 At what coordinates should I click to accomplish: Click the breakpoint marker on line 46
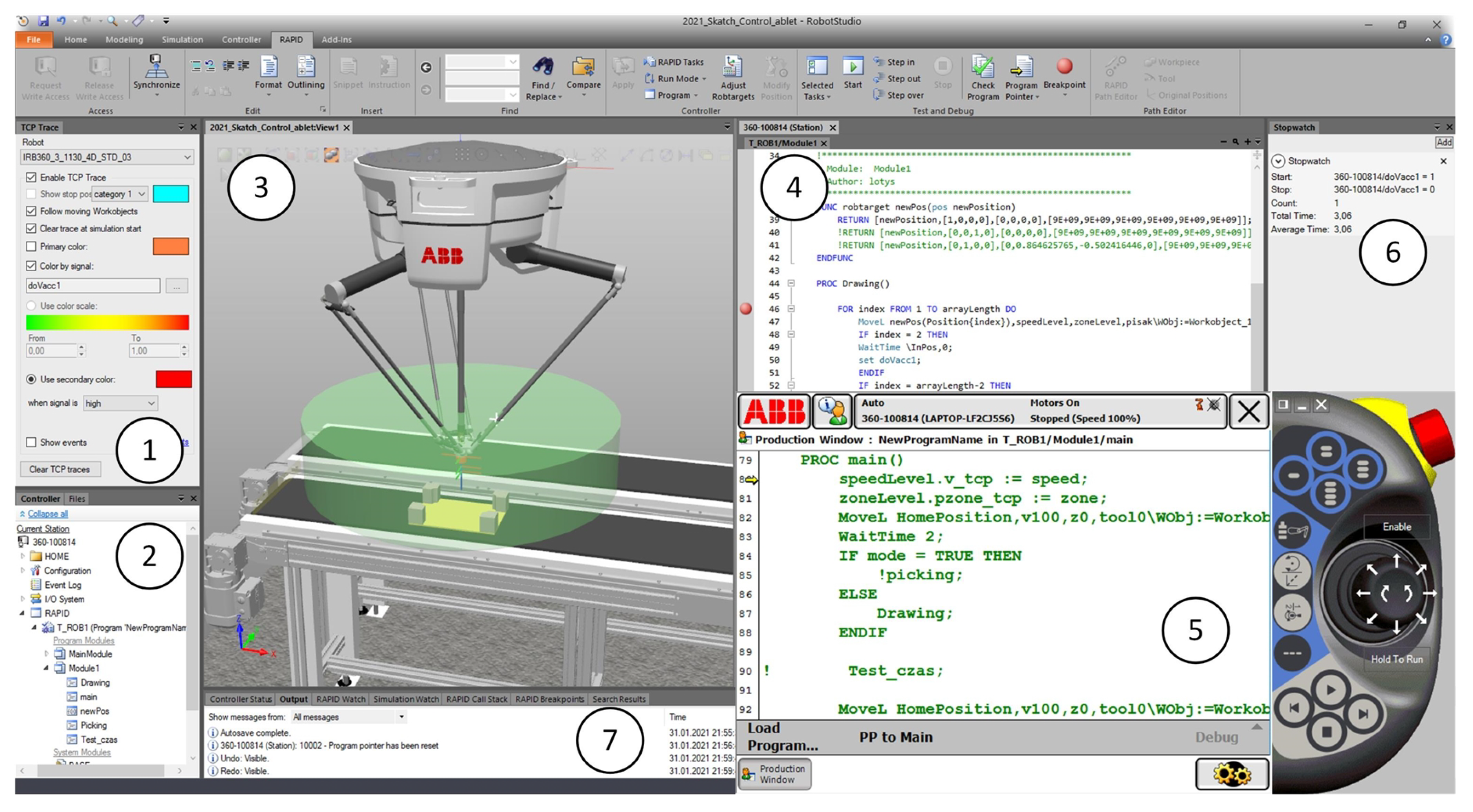746,309
